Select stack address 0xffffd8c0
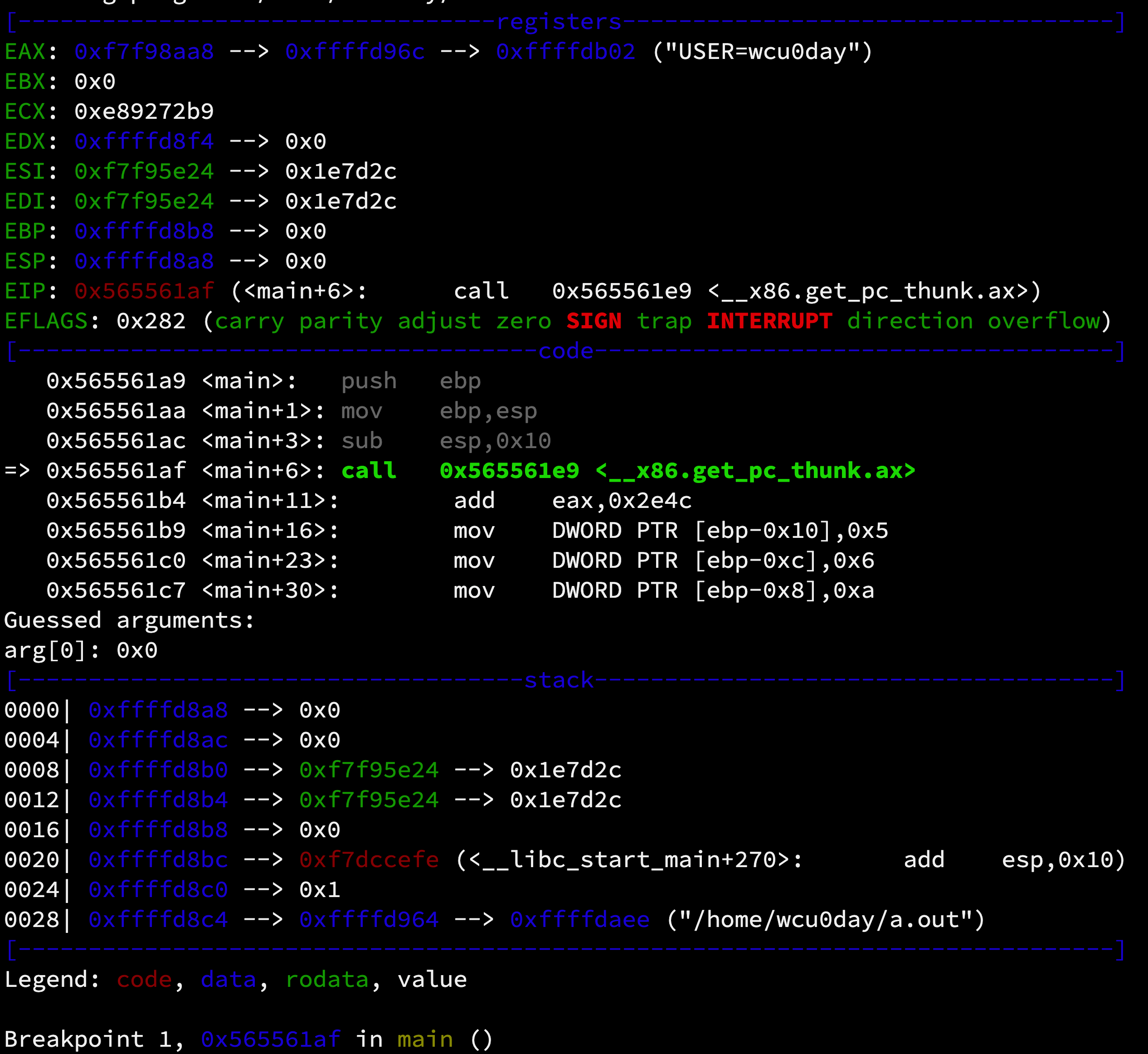The image size is (1148, 1054). 159,890
